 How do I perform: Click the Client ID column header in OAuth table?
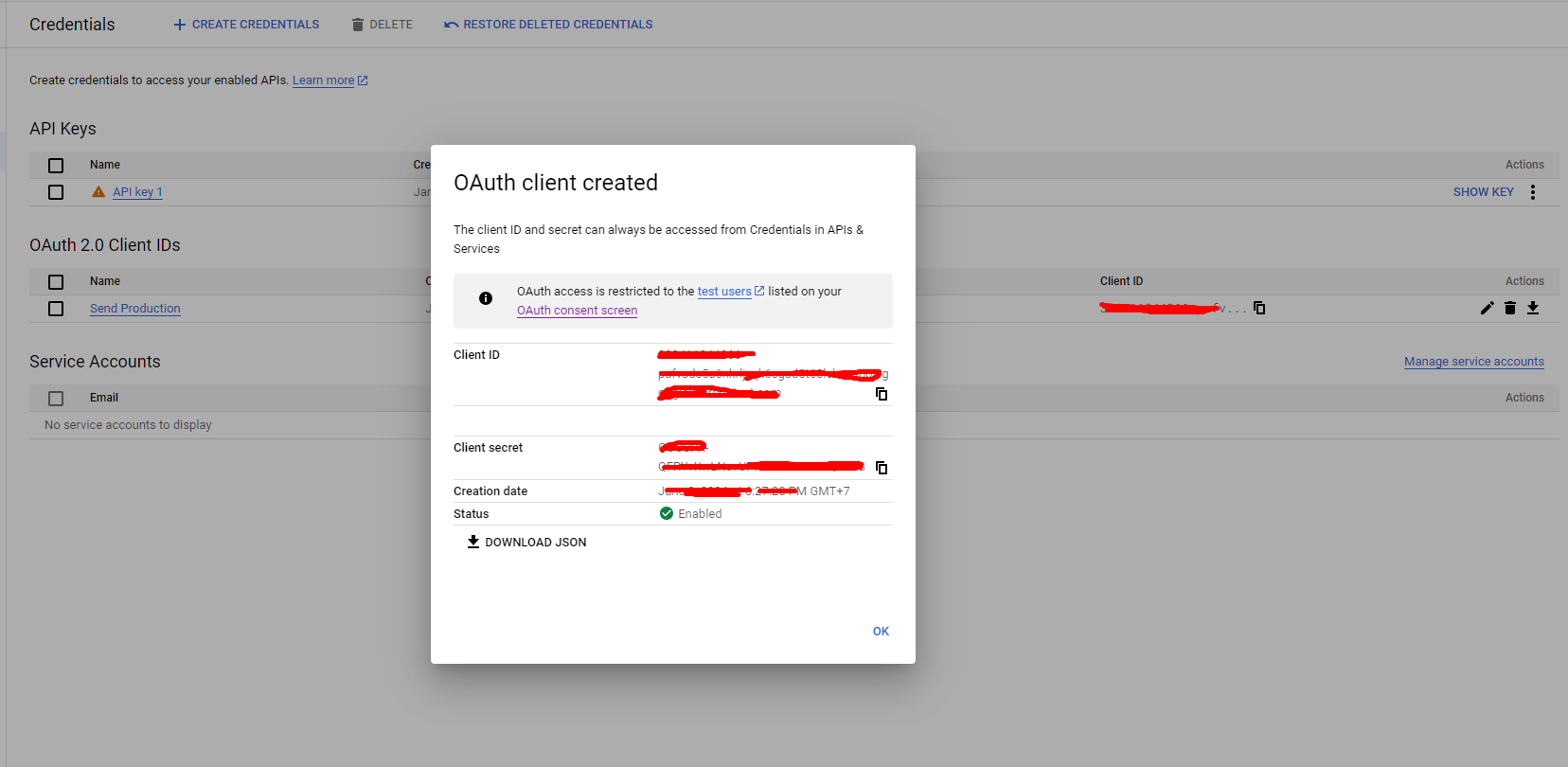pyautogui.click(x=1122, y=281)
